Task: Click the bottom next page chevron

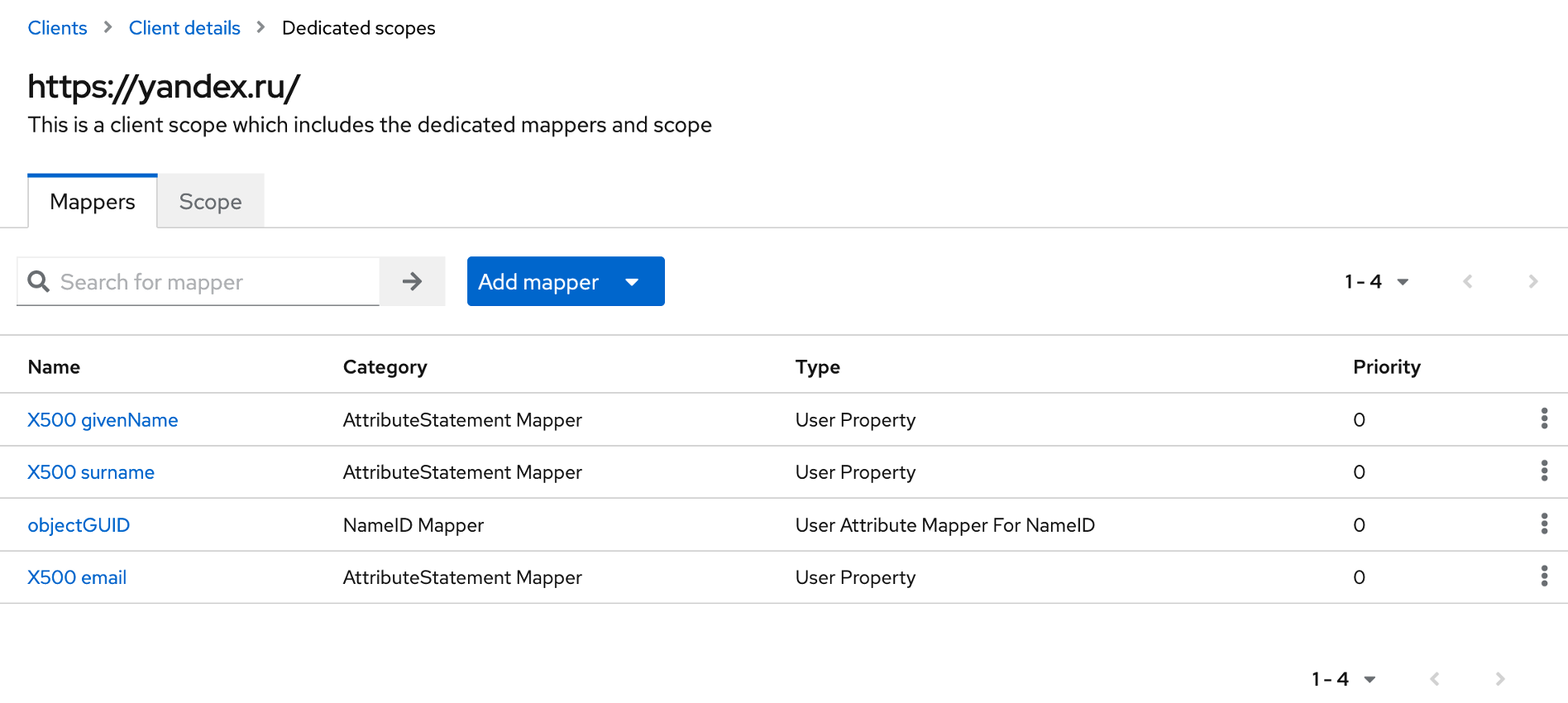Action: pos(1499,679)
